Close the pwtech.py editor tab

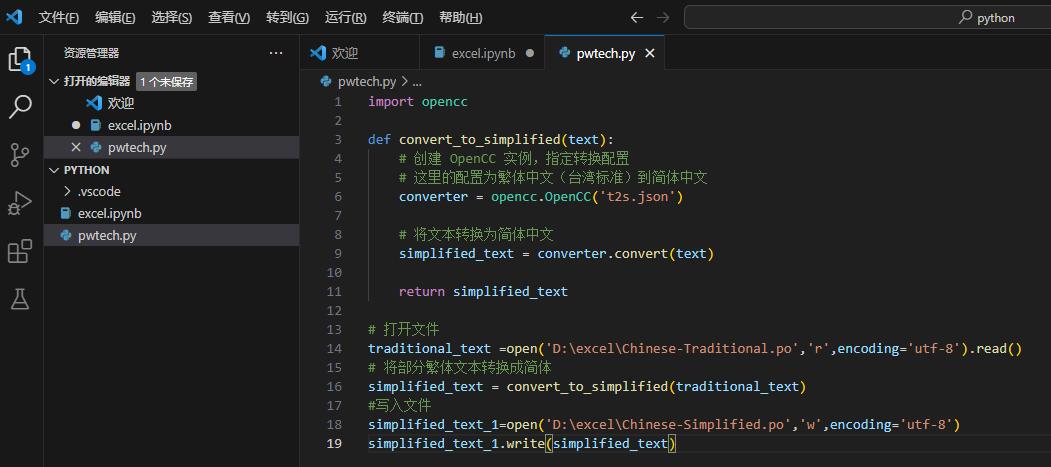[649, 54]
